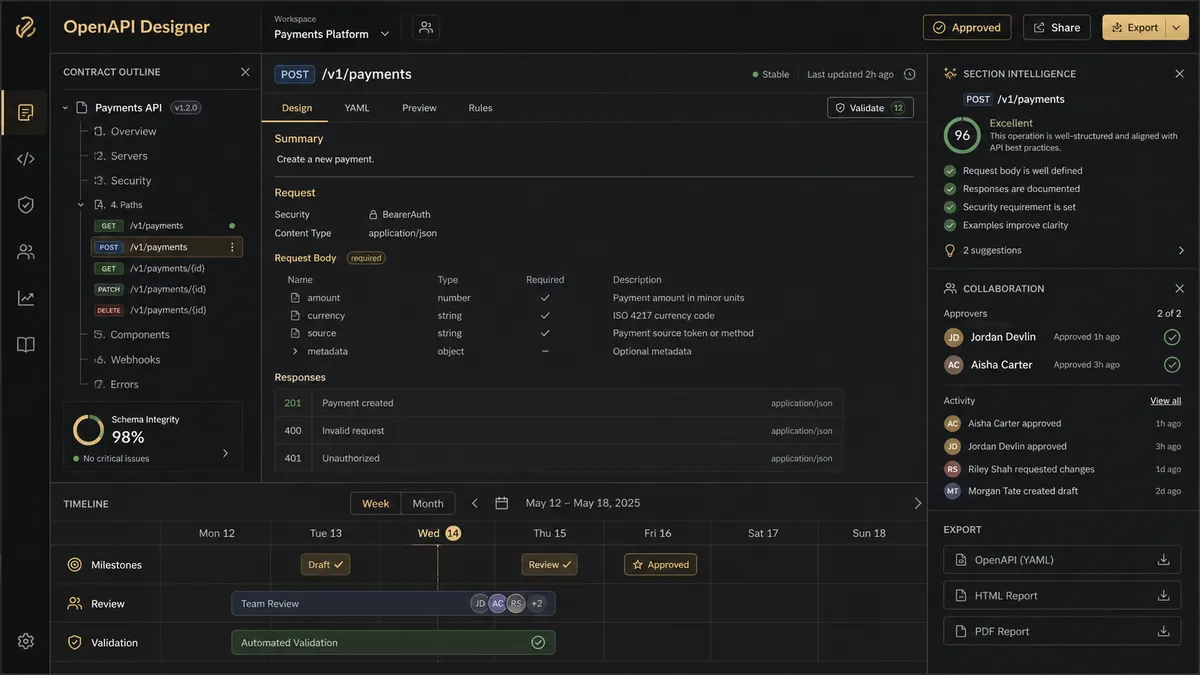
Task: Click the +2 reviewers badge
Action: pos(537,604)
